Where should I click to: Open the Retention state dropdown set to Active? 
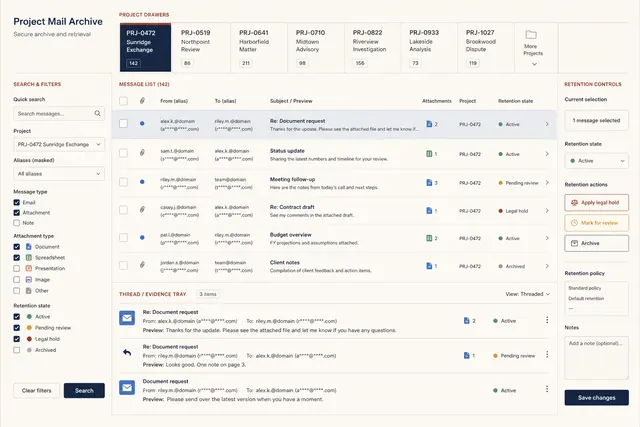point(596,161)
